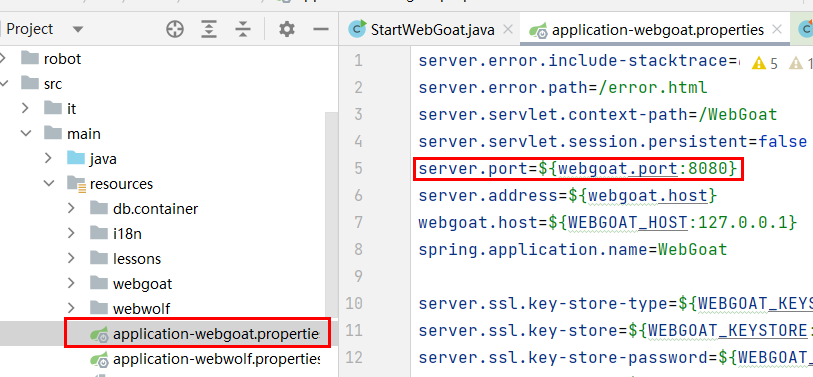The width and height of the screenshot is (813, 377).
Task: Expand the webgoat folder
Action: (x=71, y=284)
